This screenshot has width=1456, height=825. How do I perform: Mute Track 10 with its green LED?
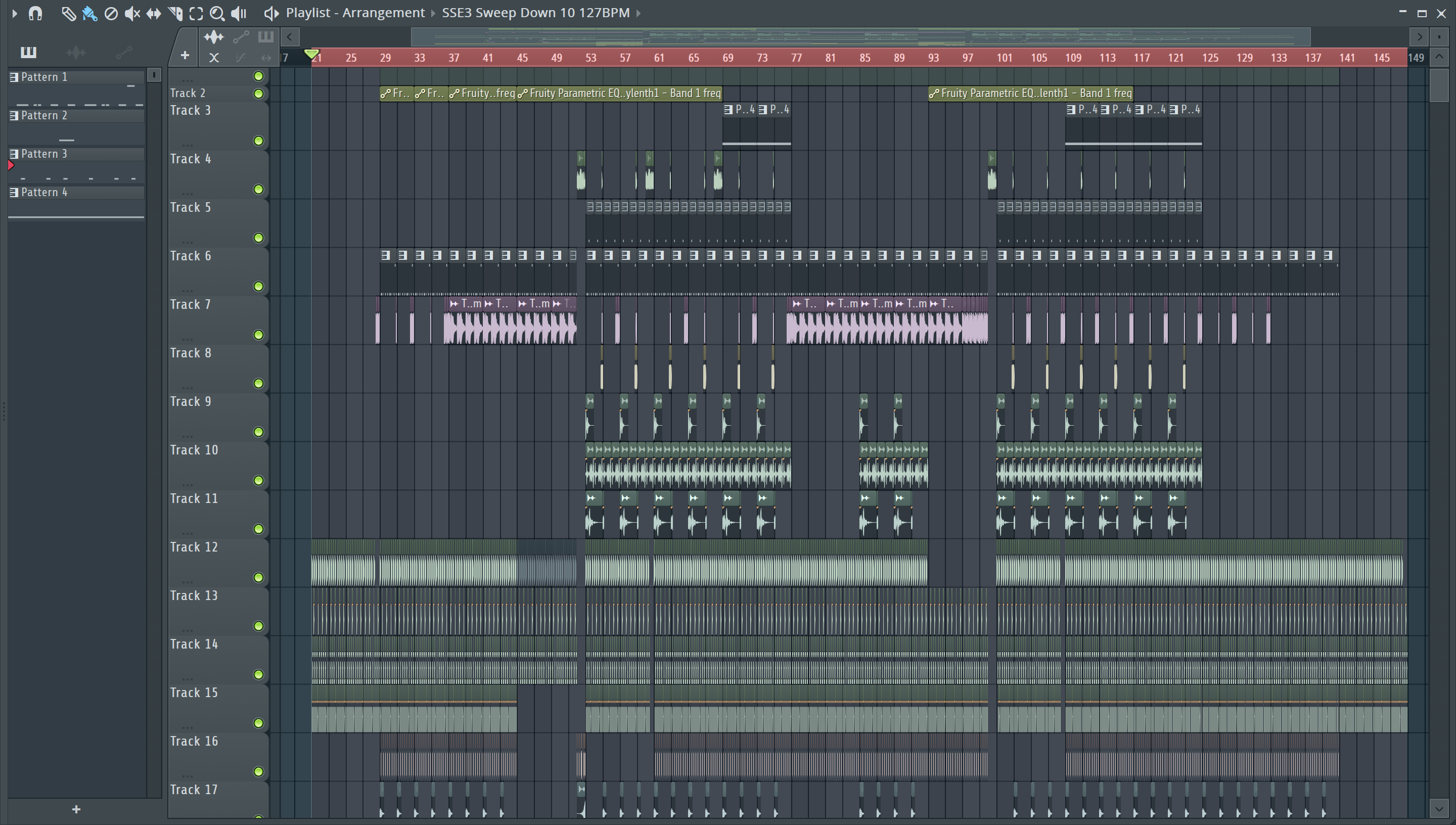click(258, 481)
